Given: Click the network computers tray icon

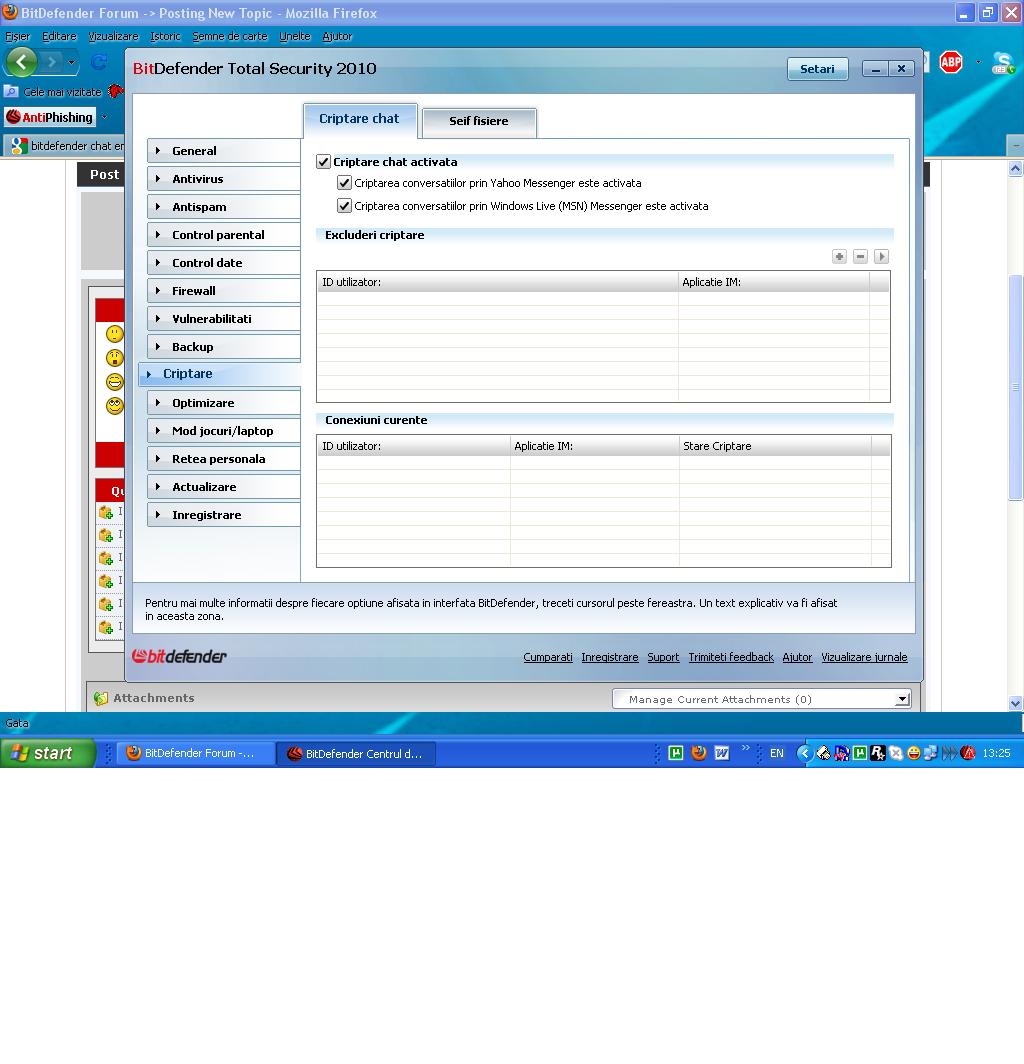Looking at the screenshot, I should (x=931, y=753).
